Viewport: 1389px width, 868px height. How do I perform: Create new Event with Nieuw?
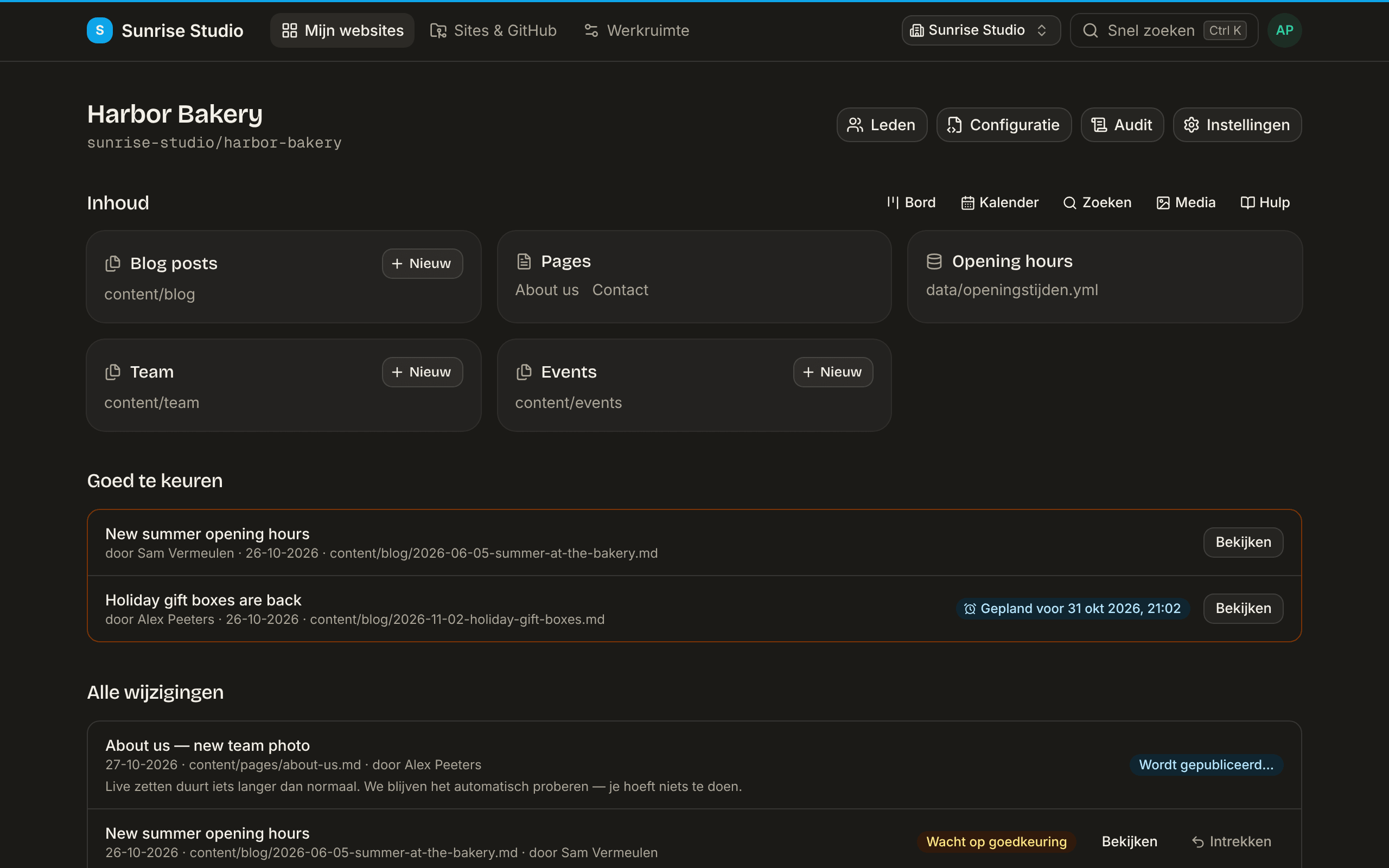(833, 372)
